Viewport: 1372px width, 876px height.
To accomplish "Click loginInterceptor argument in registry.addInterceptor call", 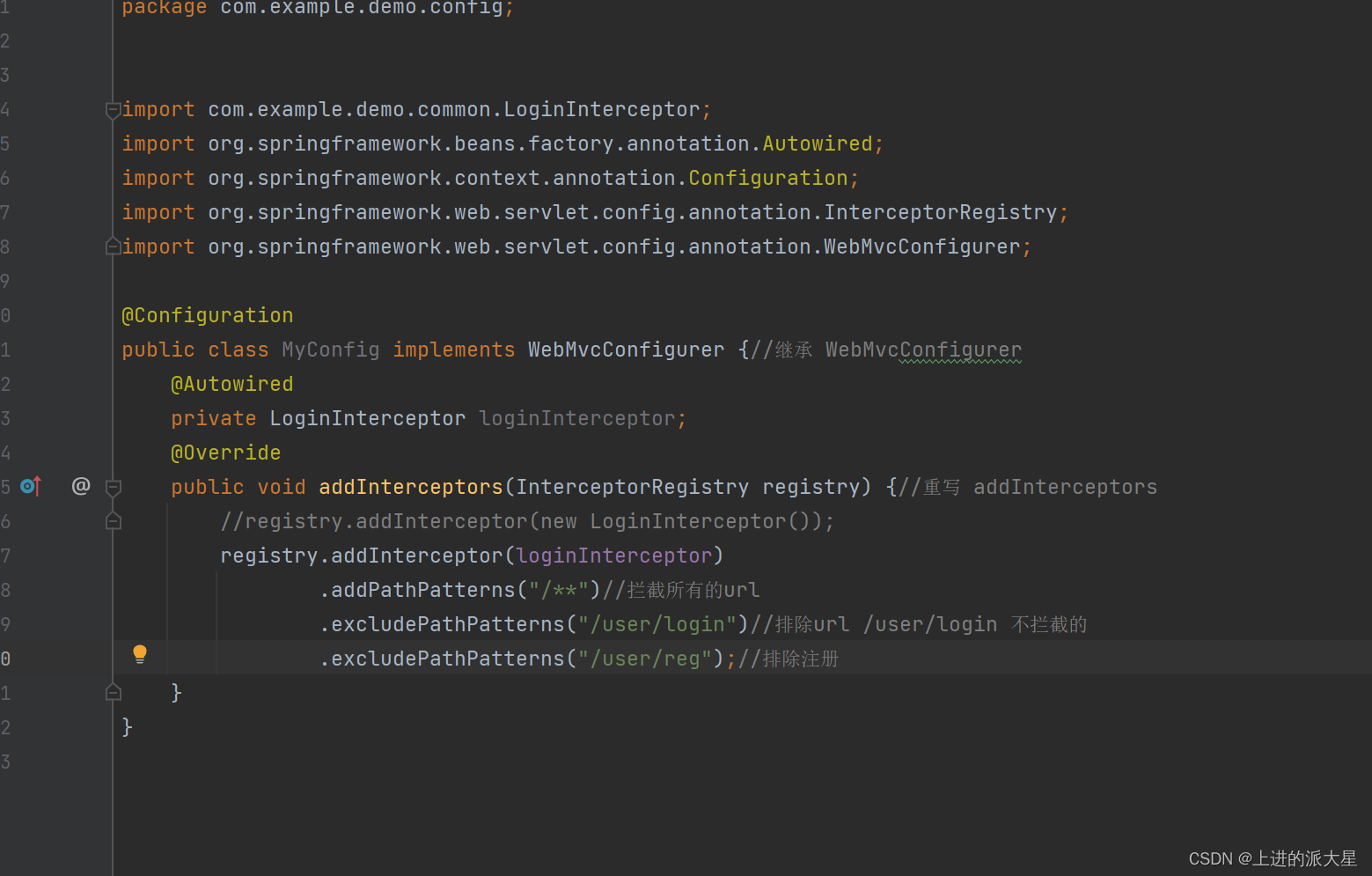I will (614, 556).
